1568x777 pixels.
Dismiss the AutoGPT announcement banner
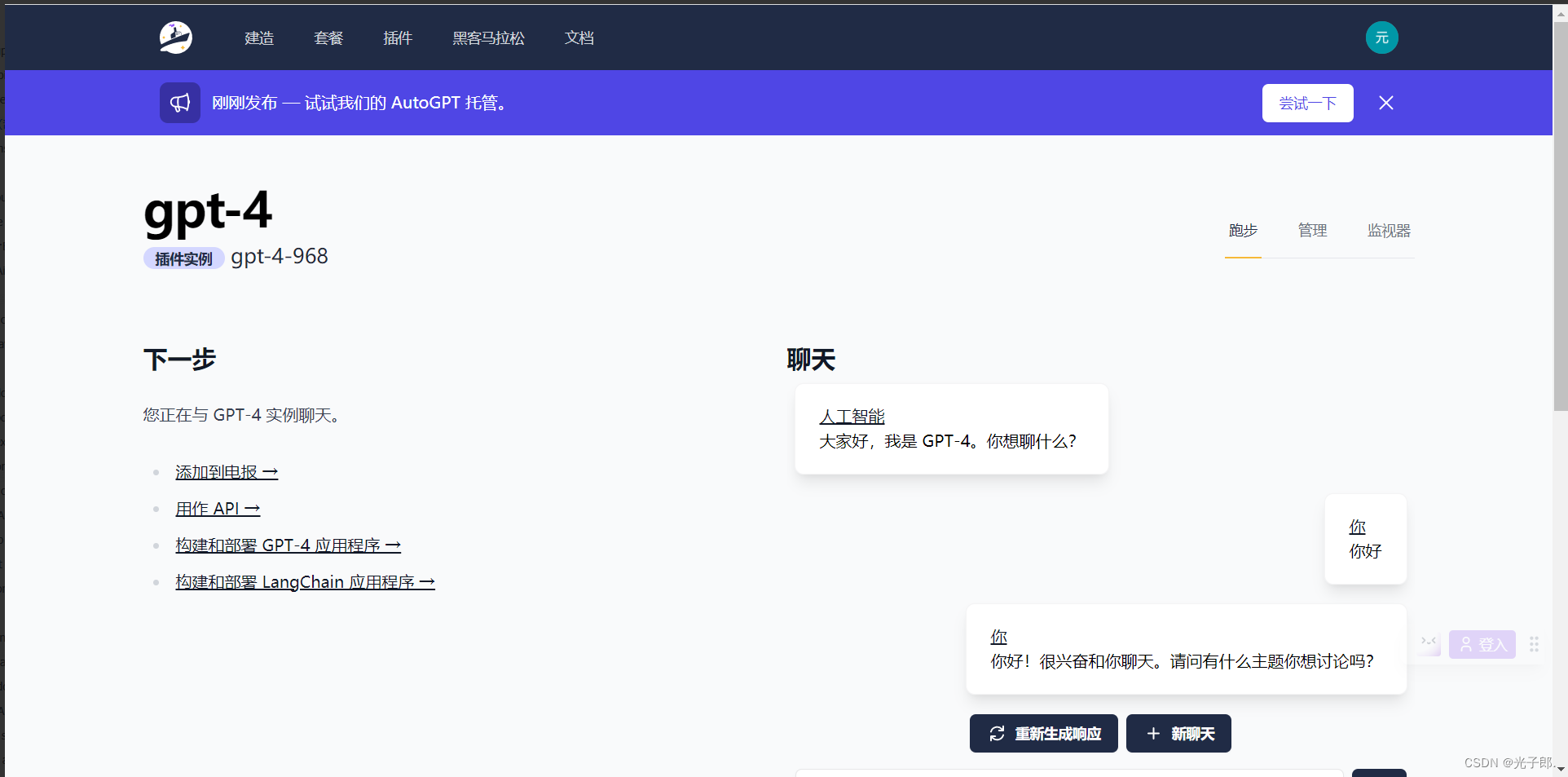point(1385,103)
